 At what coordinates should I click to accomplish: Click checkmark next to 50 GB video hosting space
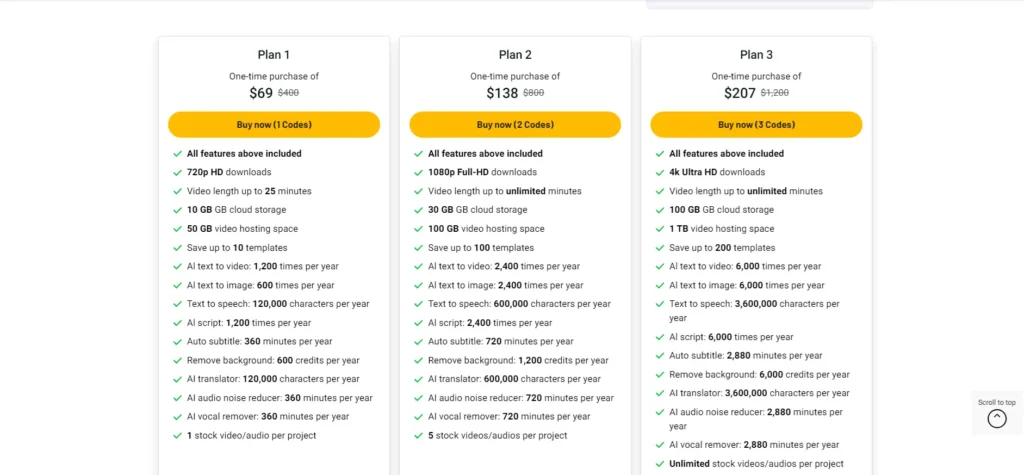click(x=177, y=229)
